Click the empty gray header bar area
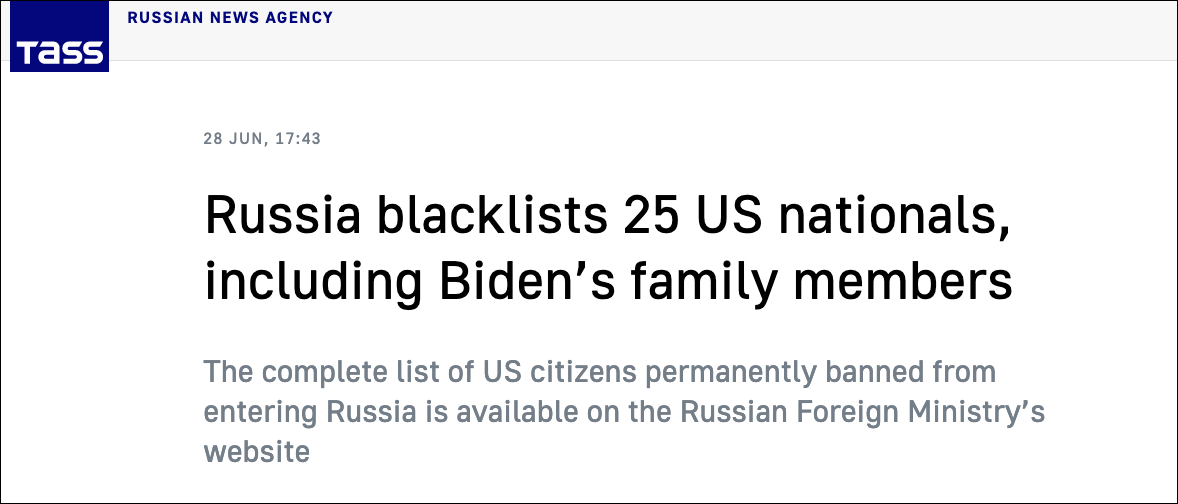1178x504 pixels. pyautogui.click(x=750, y=30)
